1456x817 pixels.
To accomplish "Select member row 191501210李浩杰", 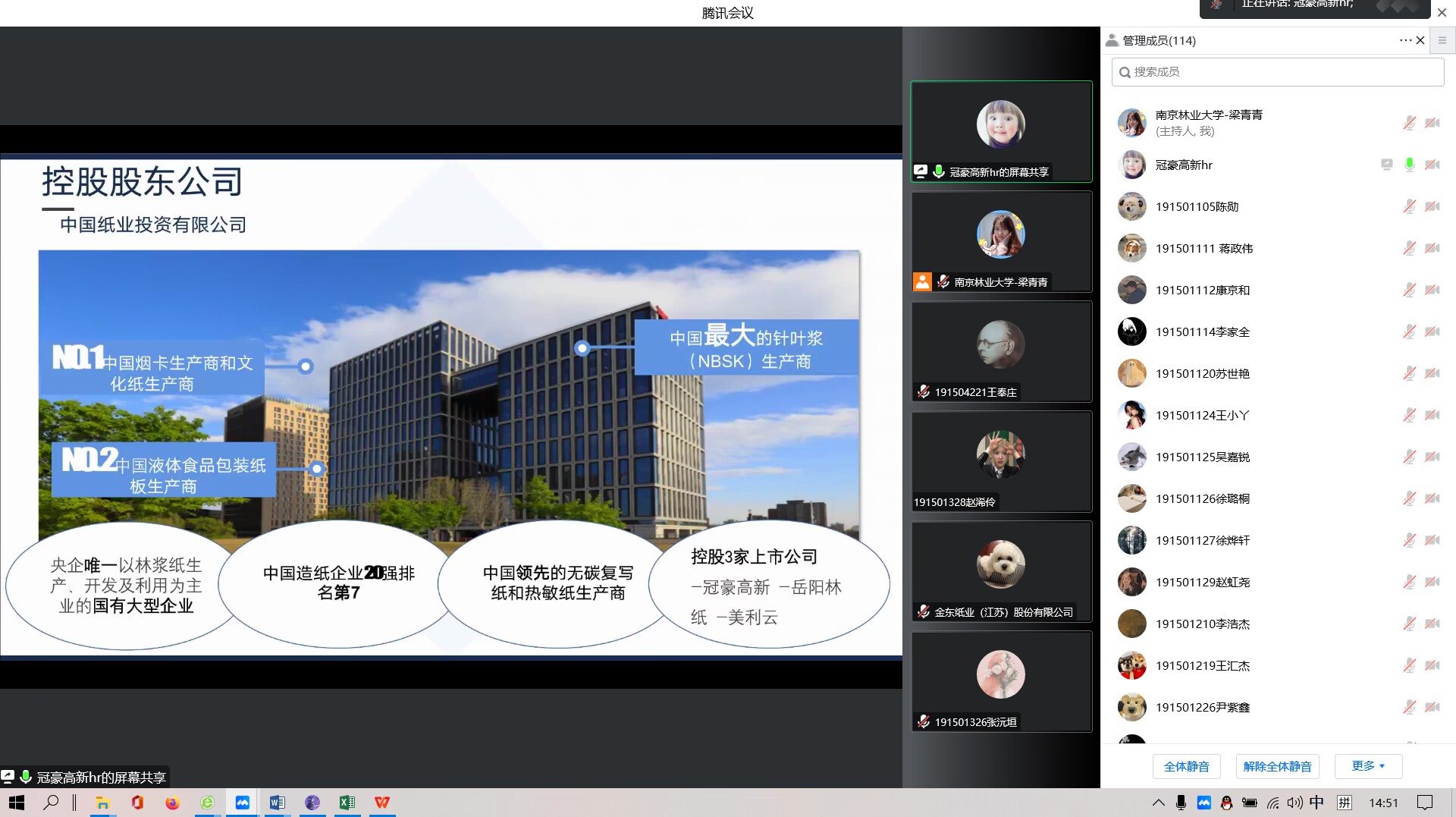I will click(1278, 624).
